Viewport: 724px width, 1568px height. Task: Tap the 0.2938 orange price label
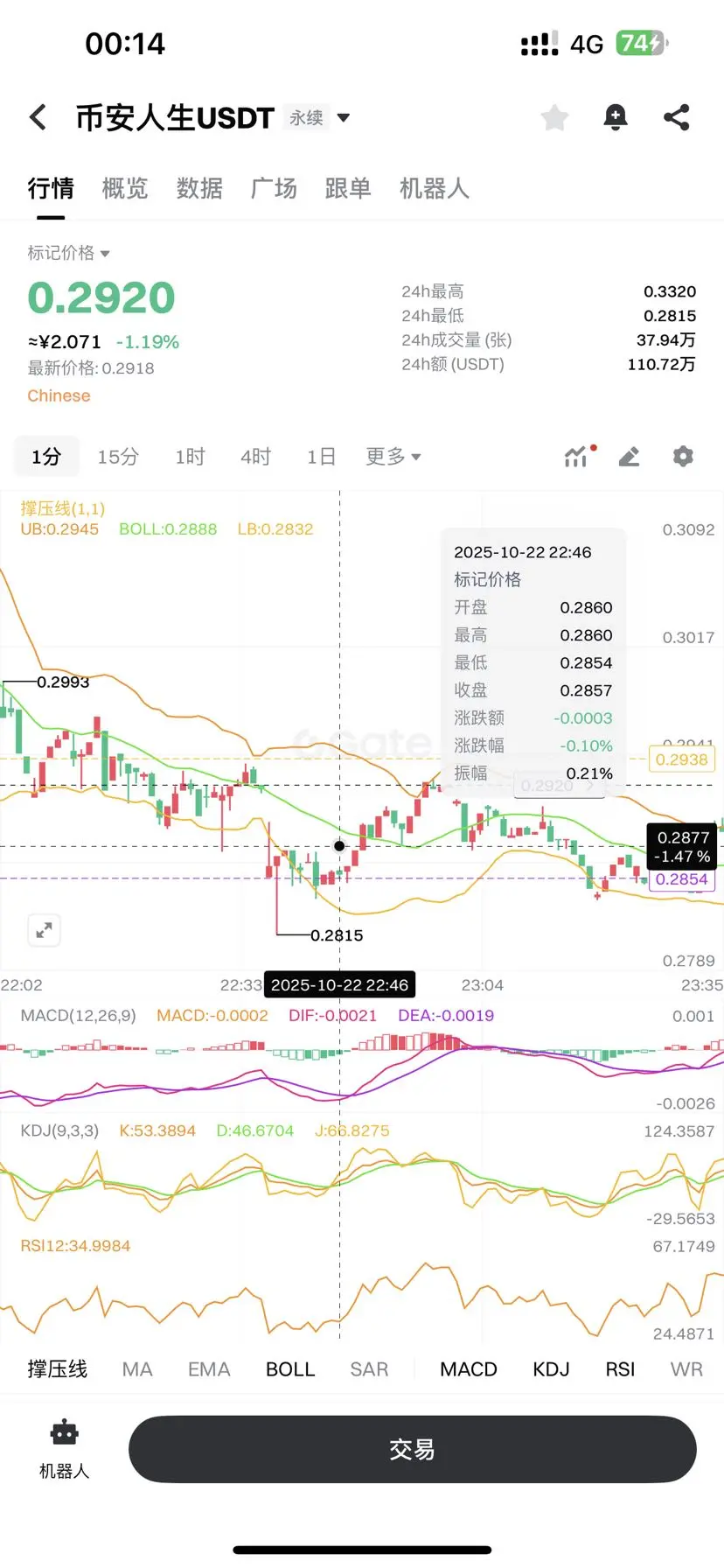(682, 759)
